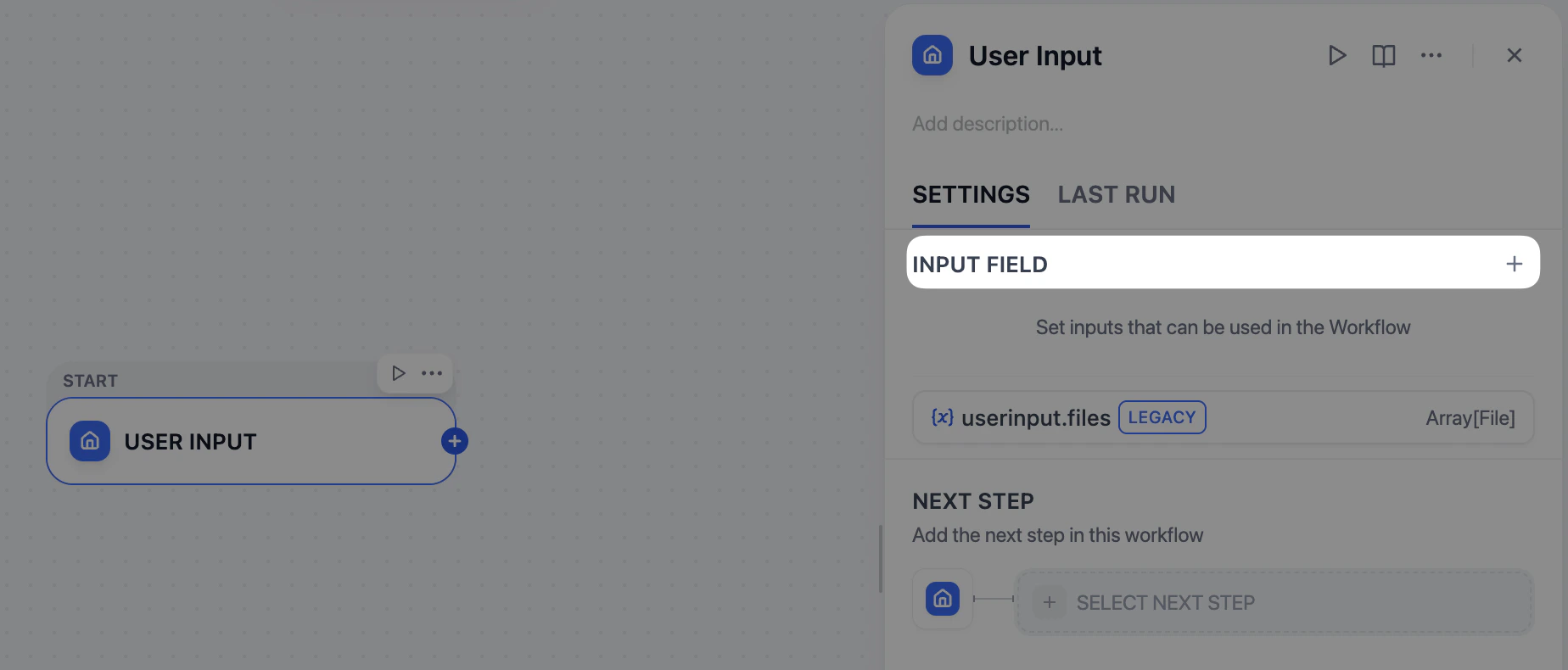The height and width of the screenshot is (670, 1568).
Task: Click the home icon under Next Step
Action: [x=942, y=599]
